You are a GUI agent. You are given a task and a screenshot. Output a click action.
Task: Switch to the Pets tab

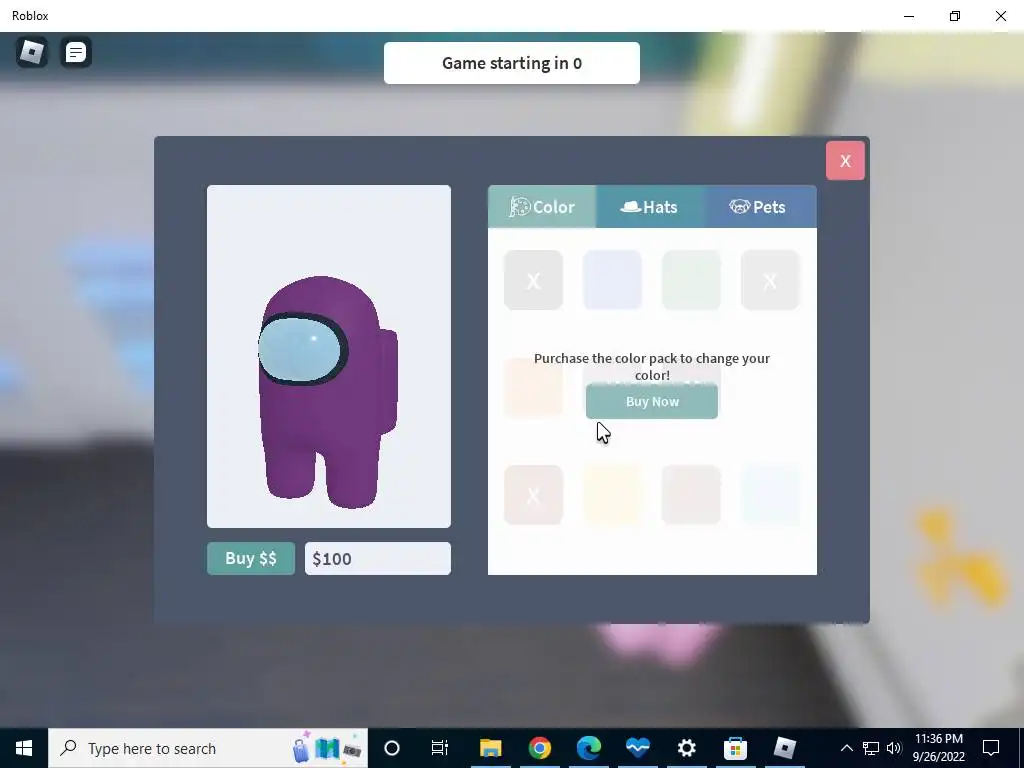coord(761,206)
